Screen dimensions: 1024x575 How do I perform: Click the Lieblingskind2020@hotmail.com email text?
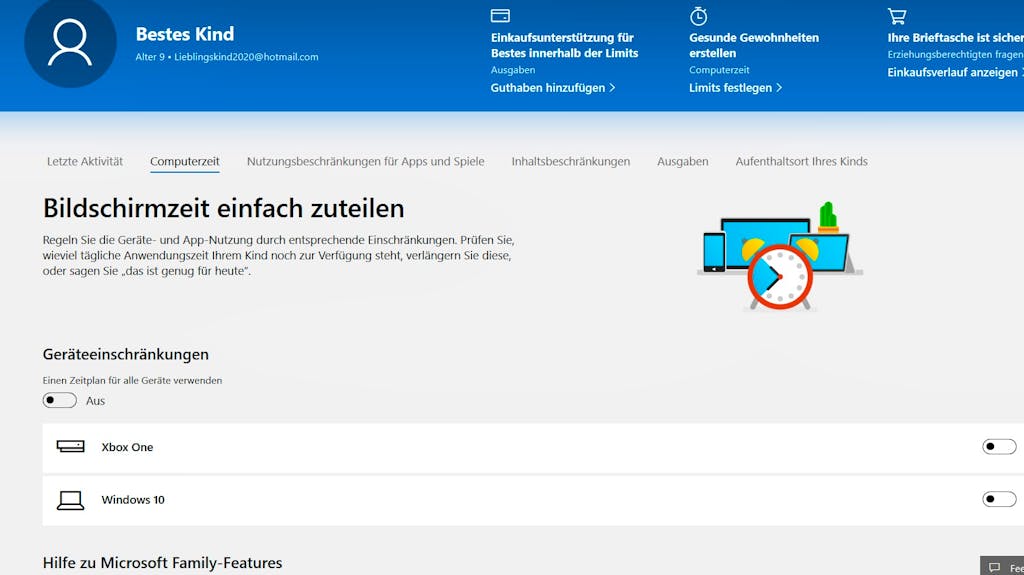246,57
